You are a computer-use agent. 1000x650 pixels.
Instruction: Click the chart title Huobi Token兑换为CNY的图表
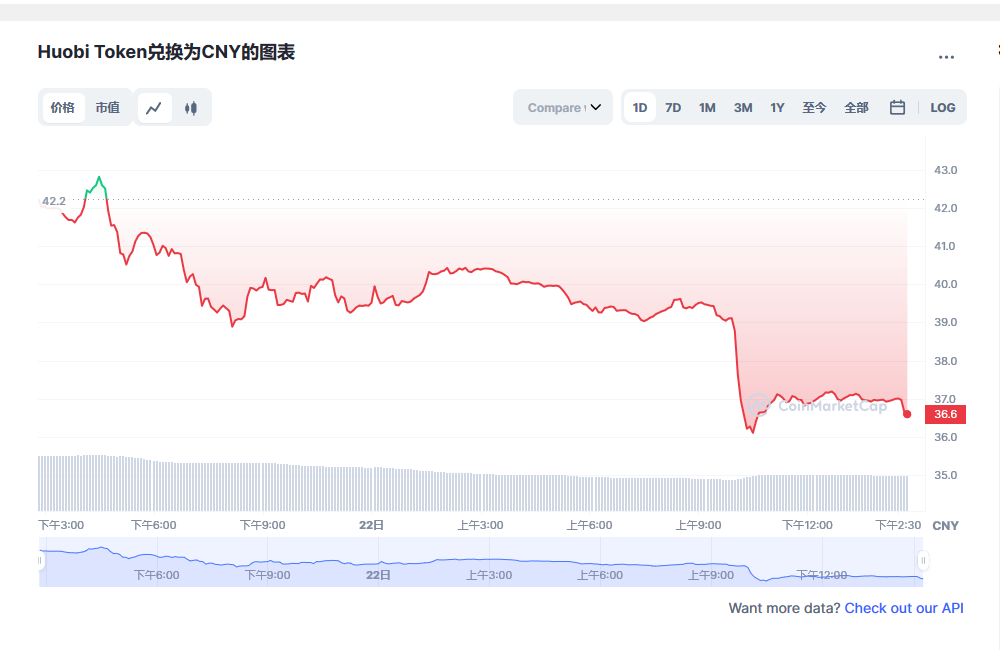pyautogui.click(x=166, y=52)
